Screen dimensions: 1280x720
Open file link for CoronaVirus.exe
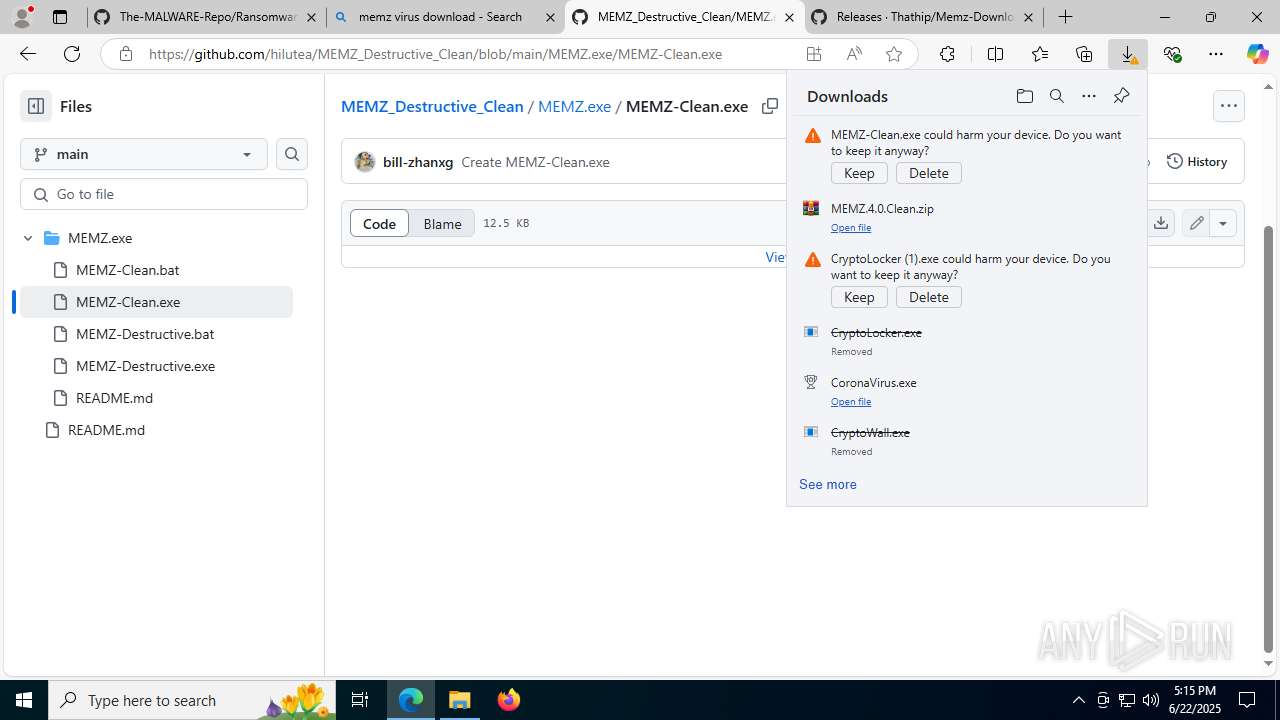click(x=851, y=402)
